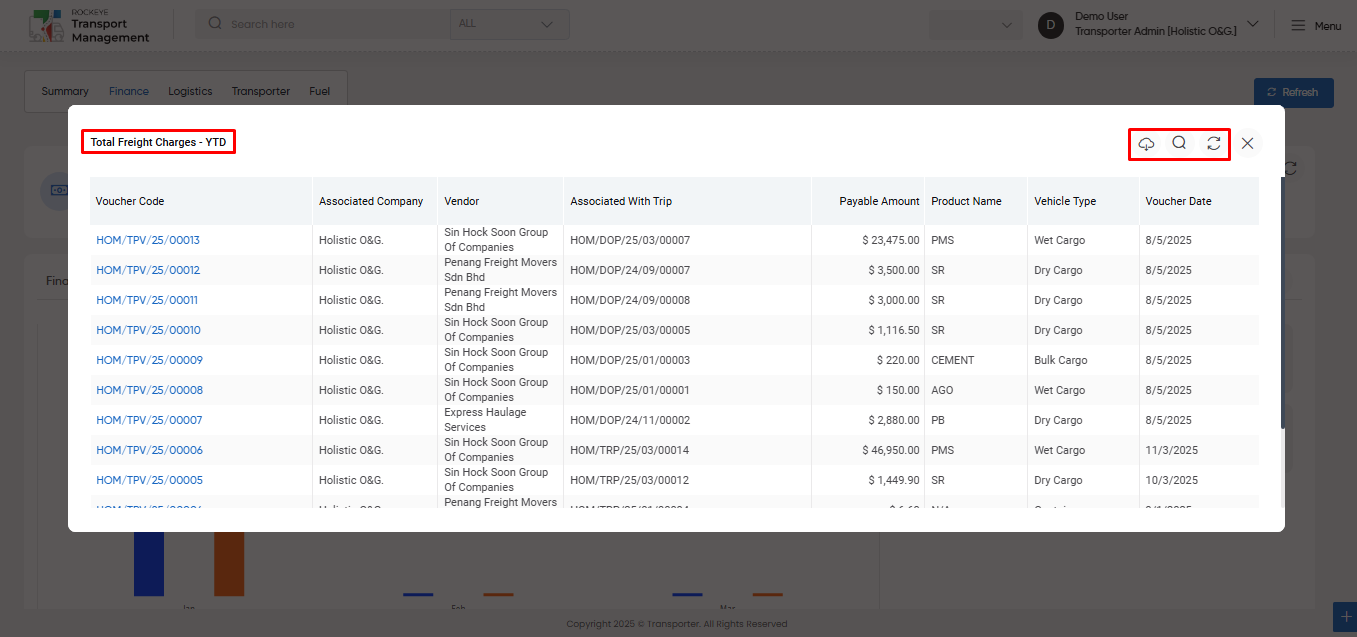1357x637 pixels.
Task: Close the Total Freight Charges popup
Action: click(x=1247, y=143)
